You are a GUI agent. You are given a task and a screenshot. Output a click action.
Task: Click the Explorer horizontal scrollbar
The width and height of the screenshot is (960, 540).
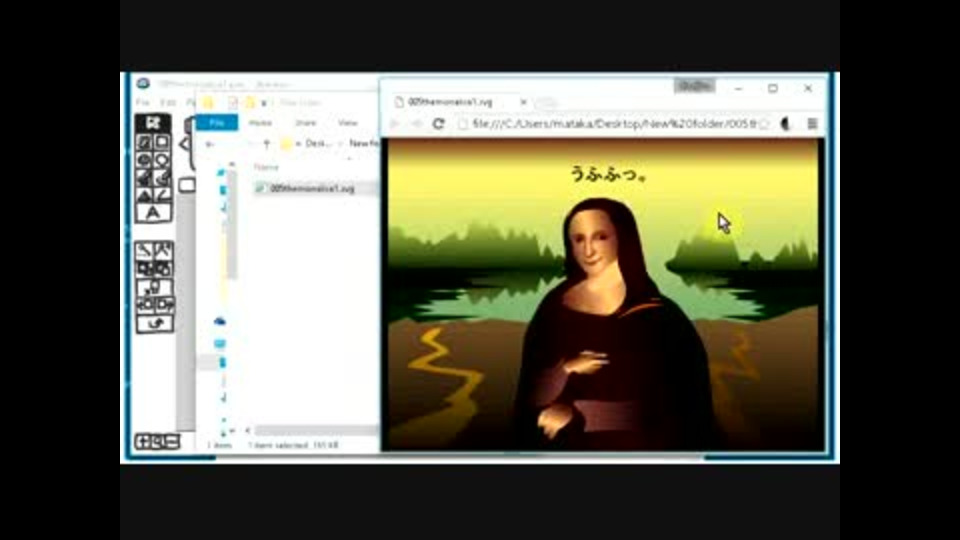[316, 430]
